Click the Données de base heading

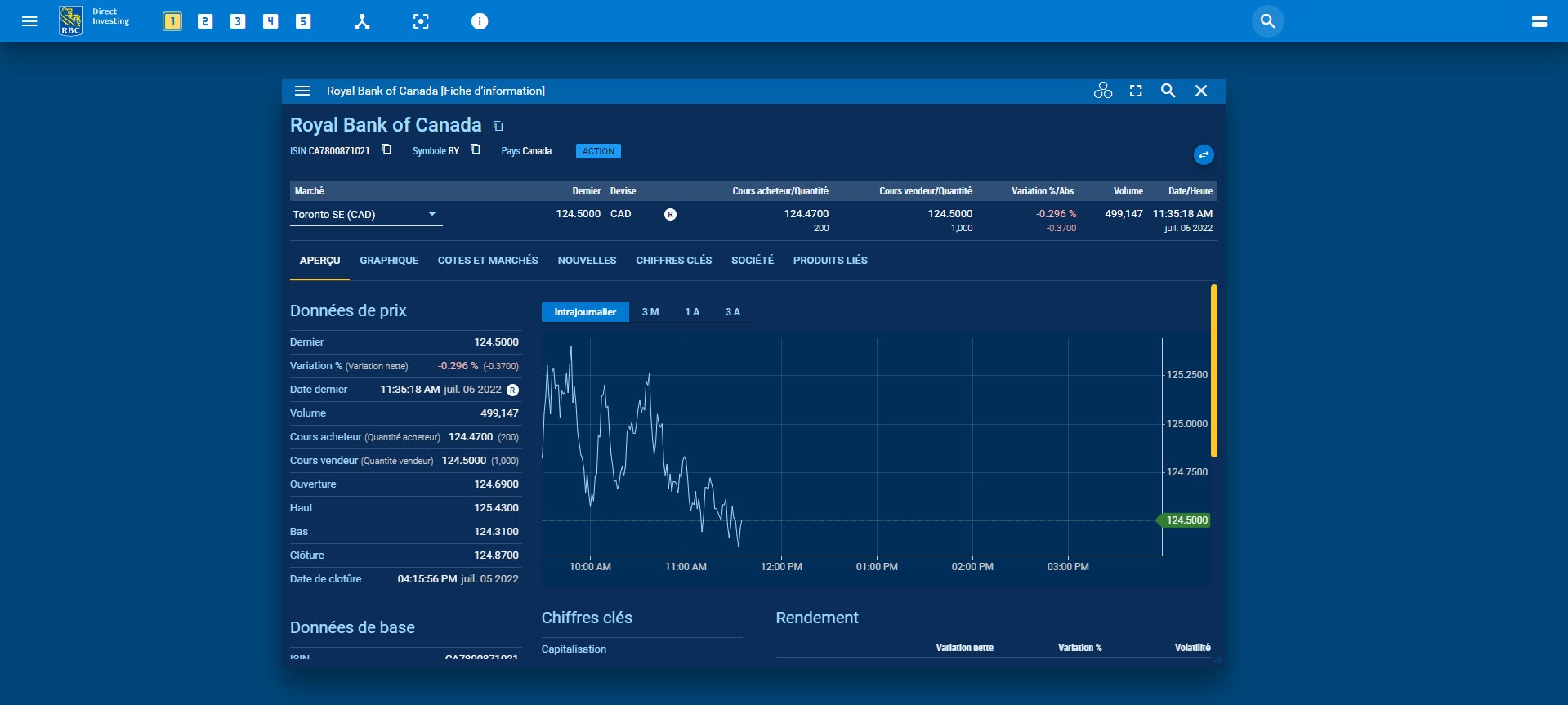(352, 627)
